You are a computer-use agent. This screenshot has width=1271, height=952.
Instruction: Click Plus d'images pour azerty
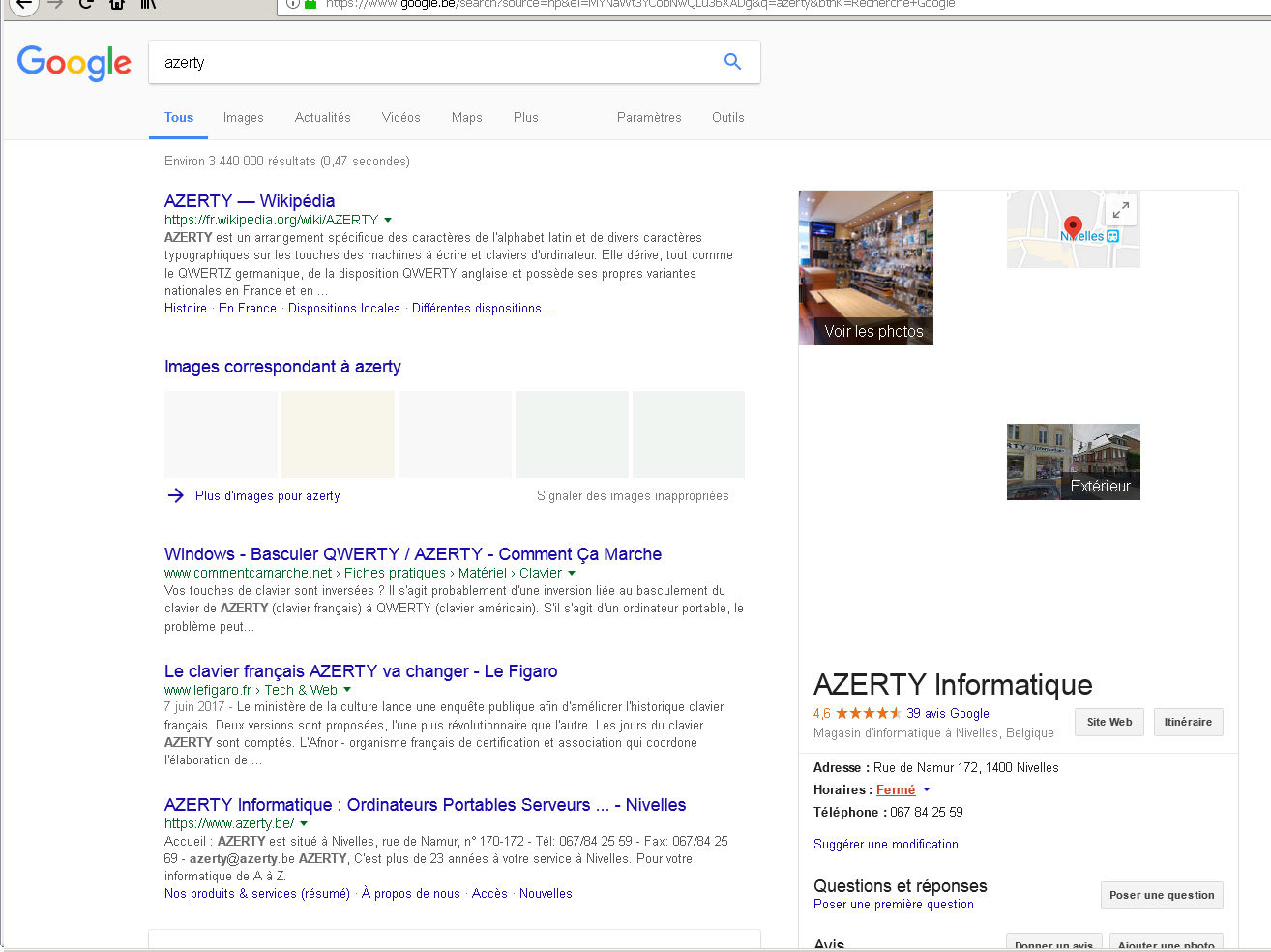[268, 496]
